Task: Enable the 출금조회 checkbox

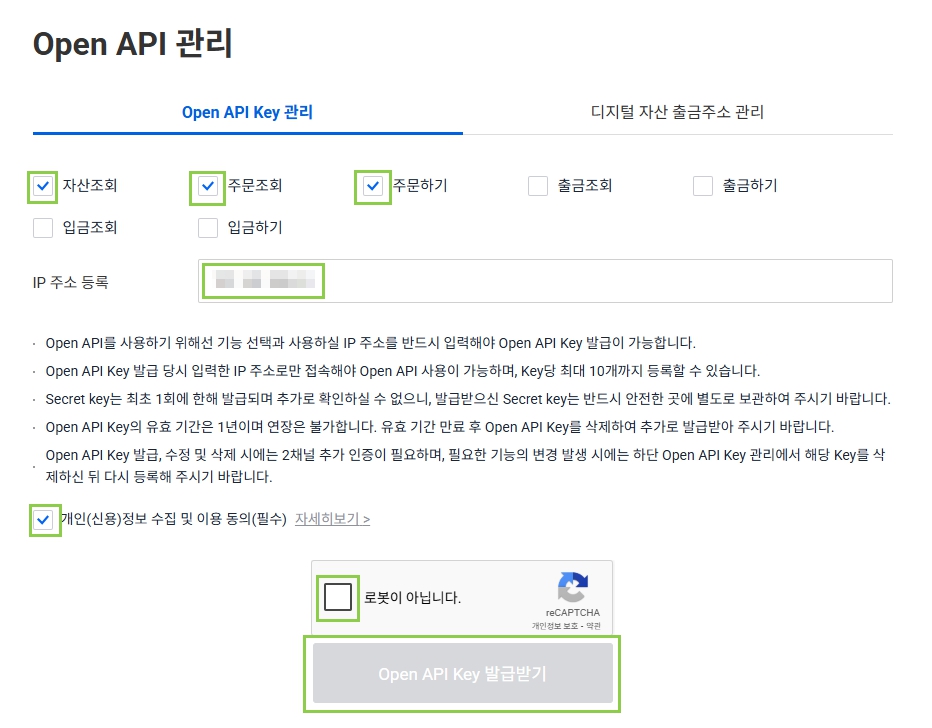Action: tap(538, 186)
